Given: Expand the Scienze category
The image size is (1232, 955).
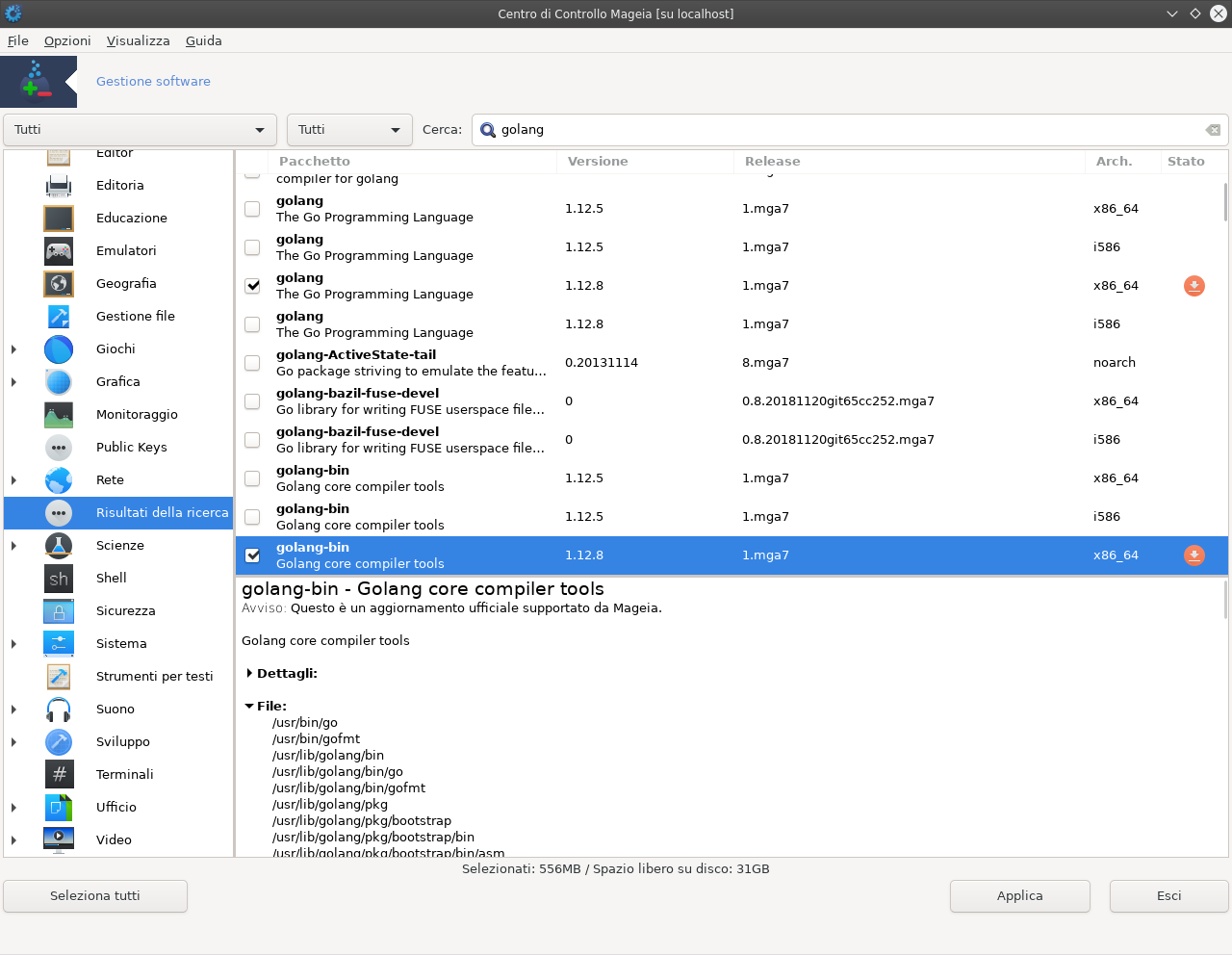Looking at the screenshot, I should pyautogui.click(x=13, y=546).
